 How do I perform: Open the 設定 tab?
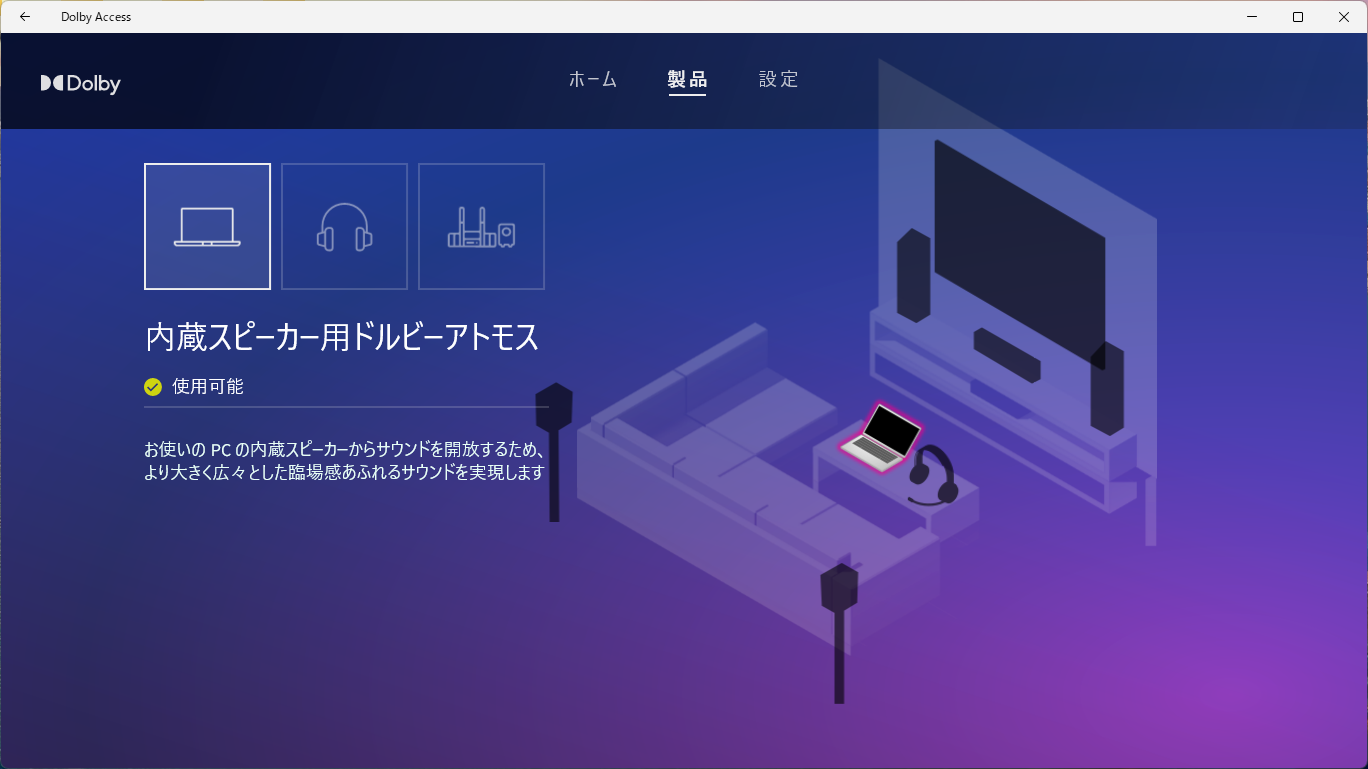779,80
